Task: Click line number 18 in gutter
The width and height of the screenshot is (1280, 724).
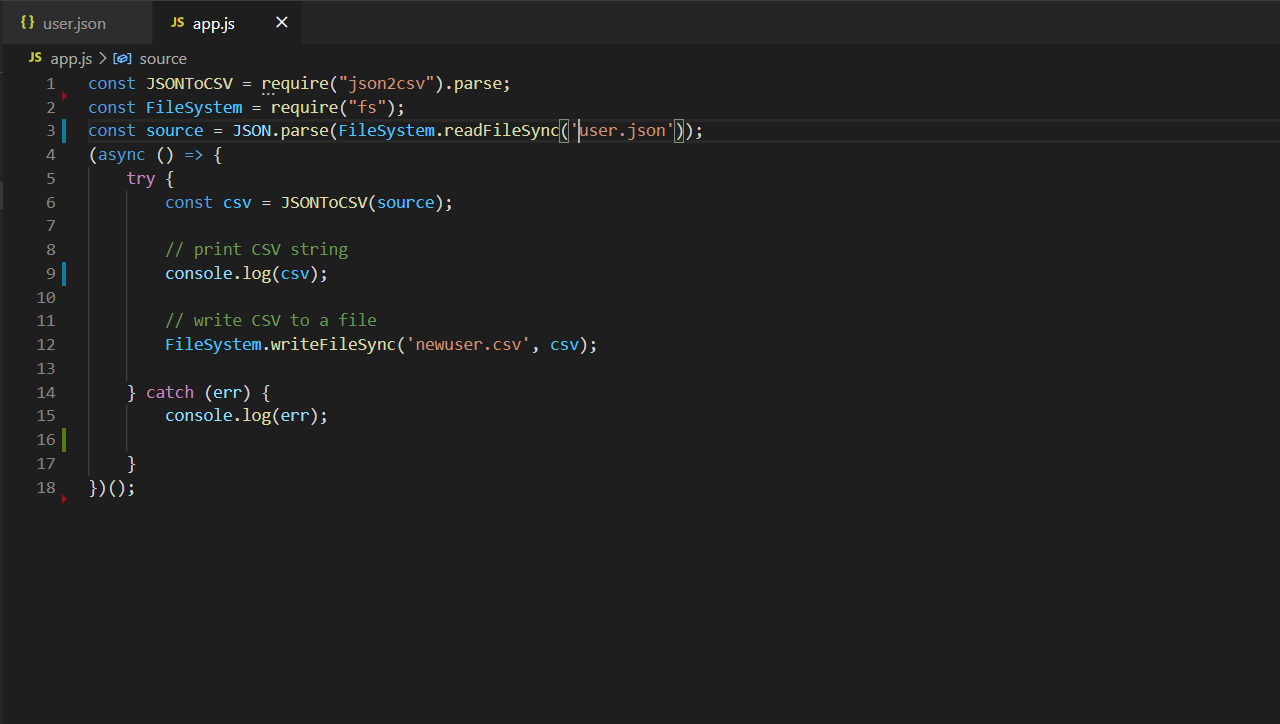Action: point(46,488)
